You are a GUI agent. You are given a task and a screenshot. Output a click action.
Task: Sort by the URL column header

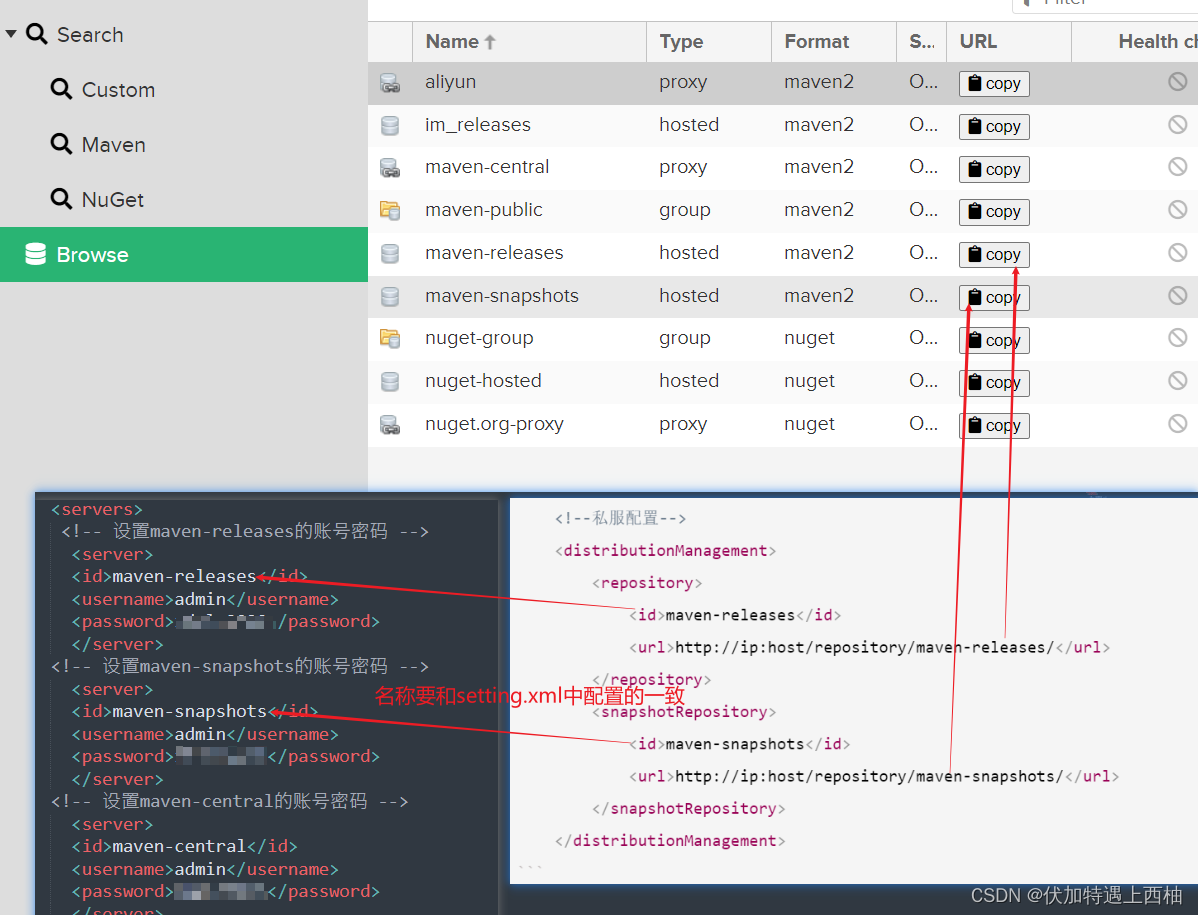[x=1009, y=42]
